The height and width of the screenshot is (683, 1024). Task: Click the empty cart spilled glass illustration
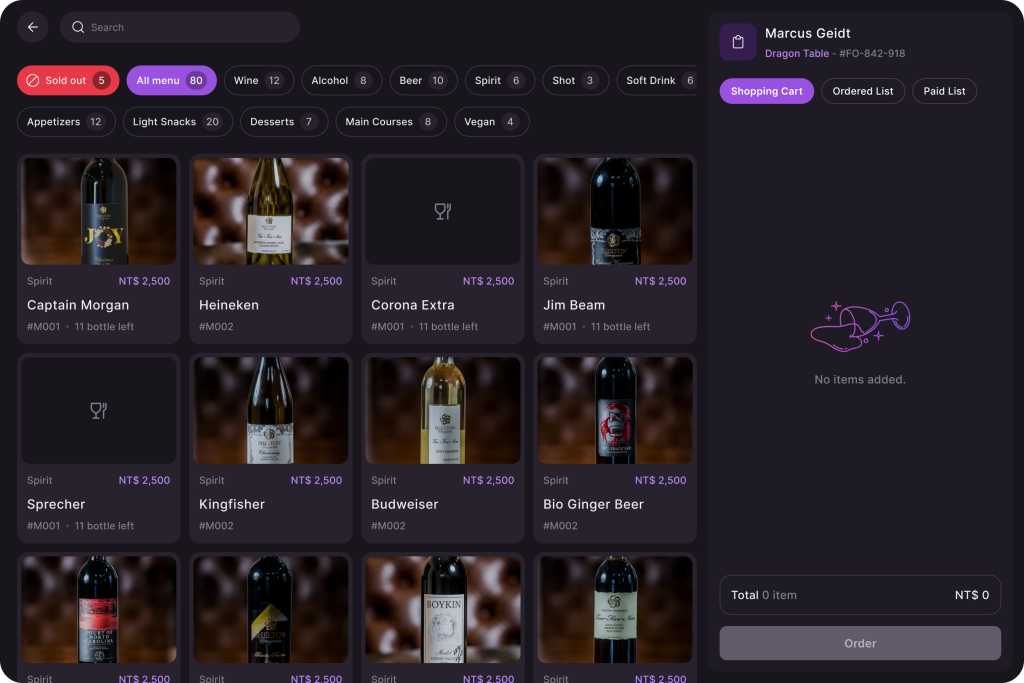coord(859,326)
